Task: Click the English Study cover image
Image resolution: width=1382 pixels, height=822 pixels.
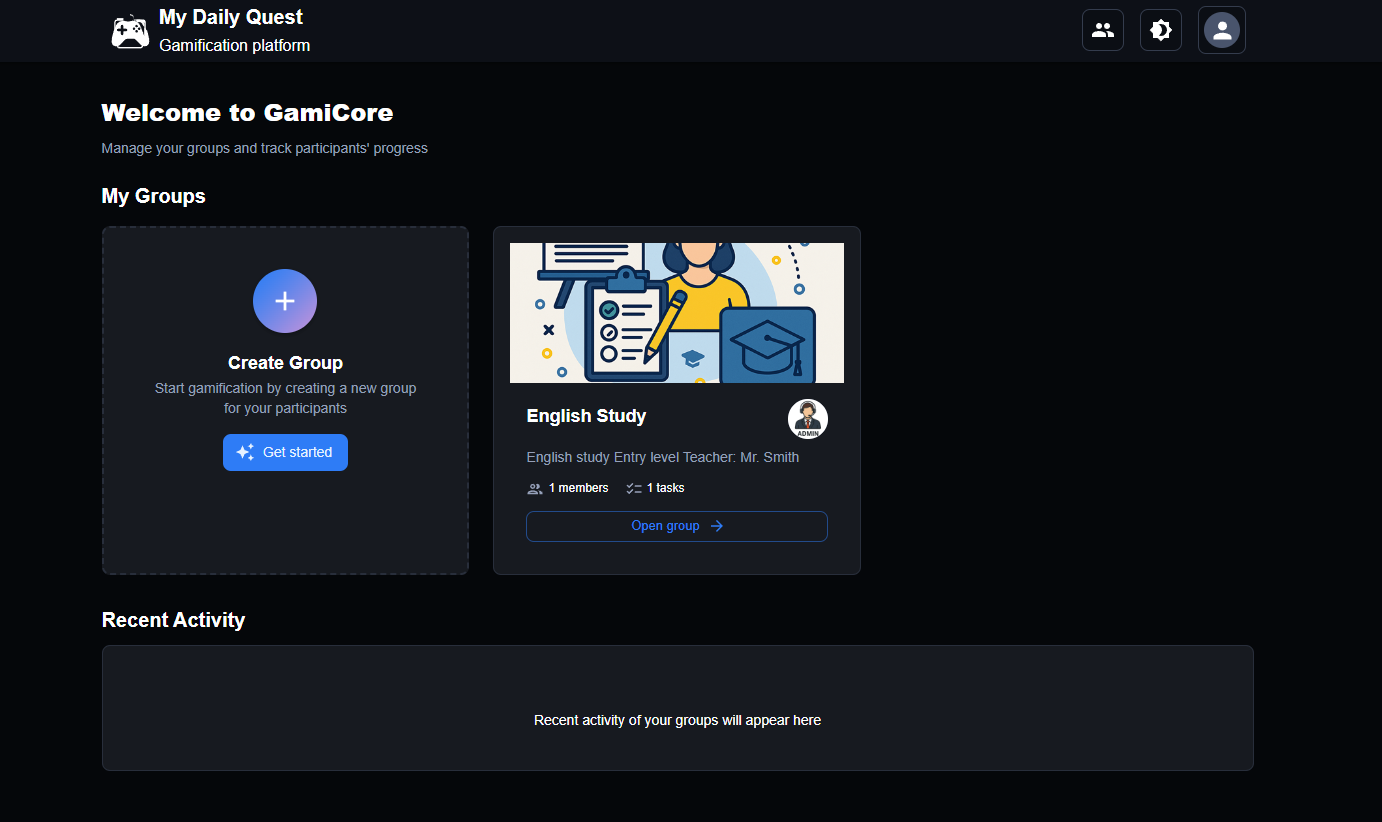Action: [676, 313]
